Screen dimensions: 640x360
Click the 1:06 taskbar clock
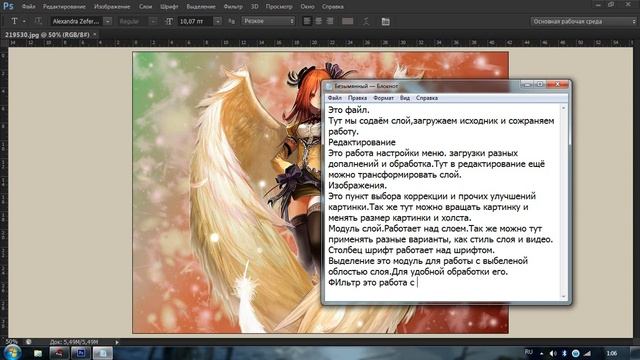(x=611, y=353)
